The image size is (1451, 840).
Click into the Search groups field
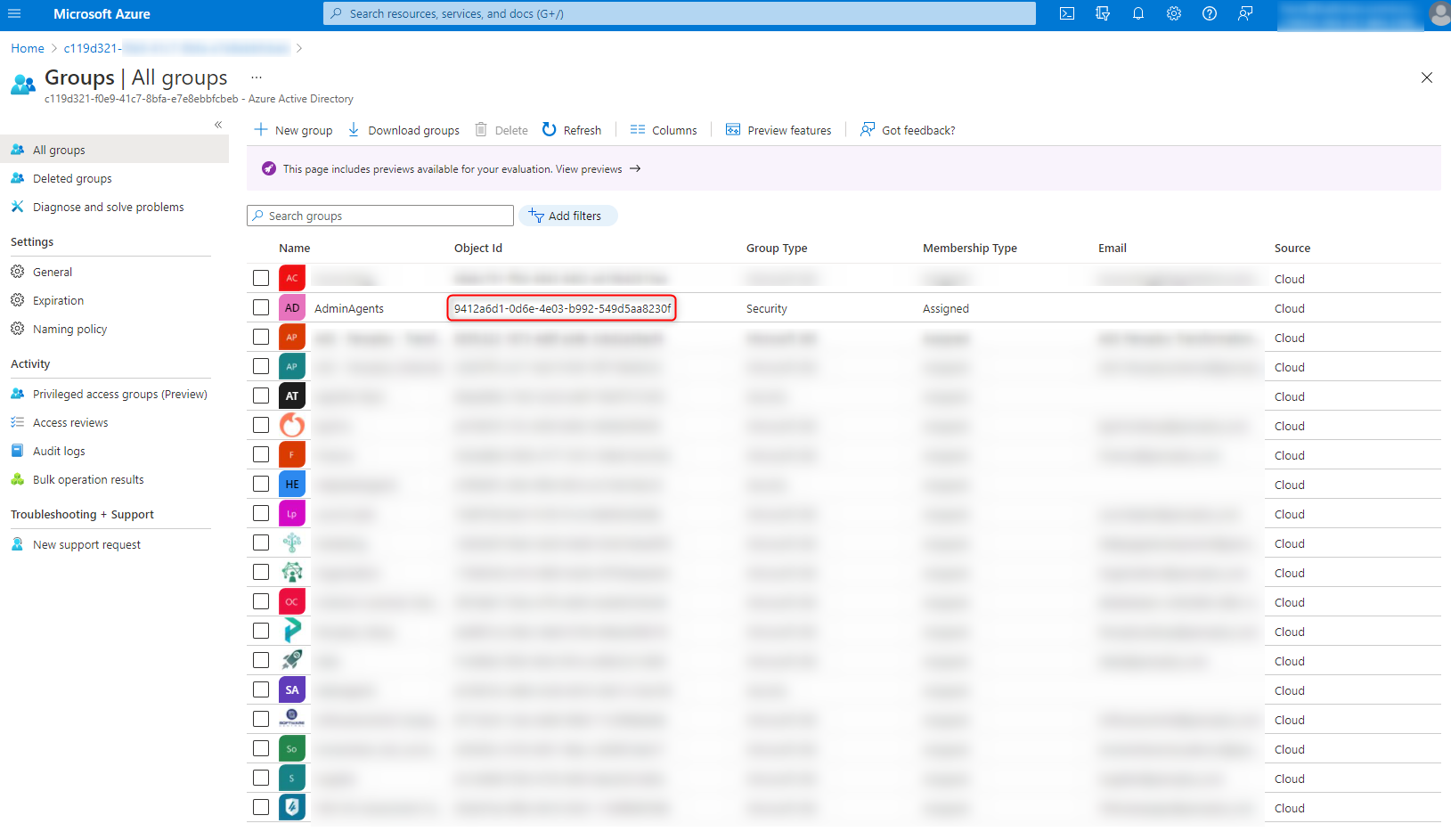380,216
